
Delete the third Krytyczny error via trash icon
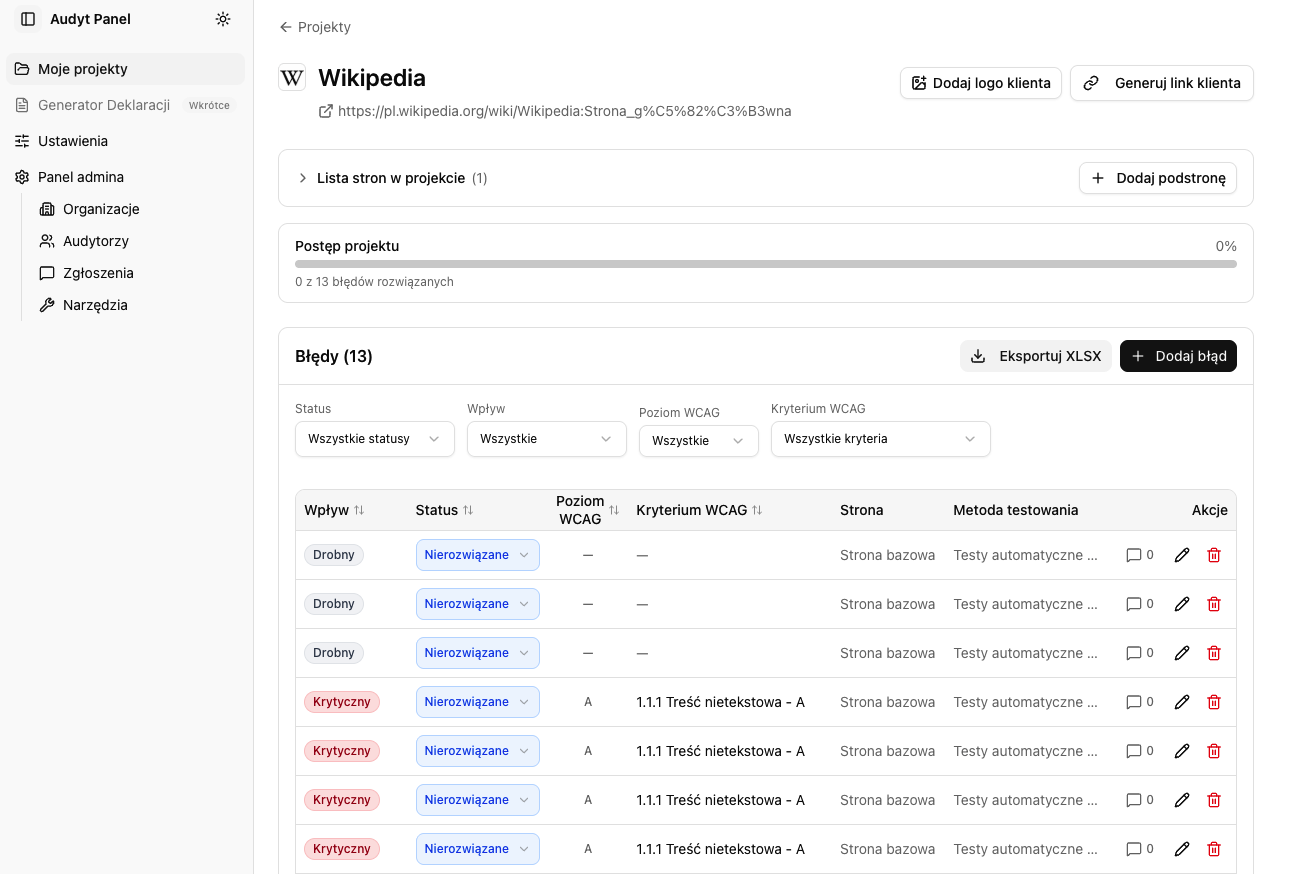coord(1214,800)
